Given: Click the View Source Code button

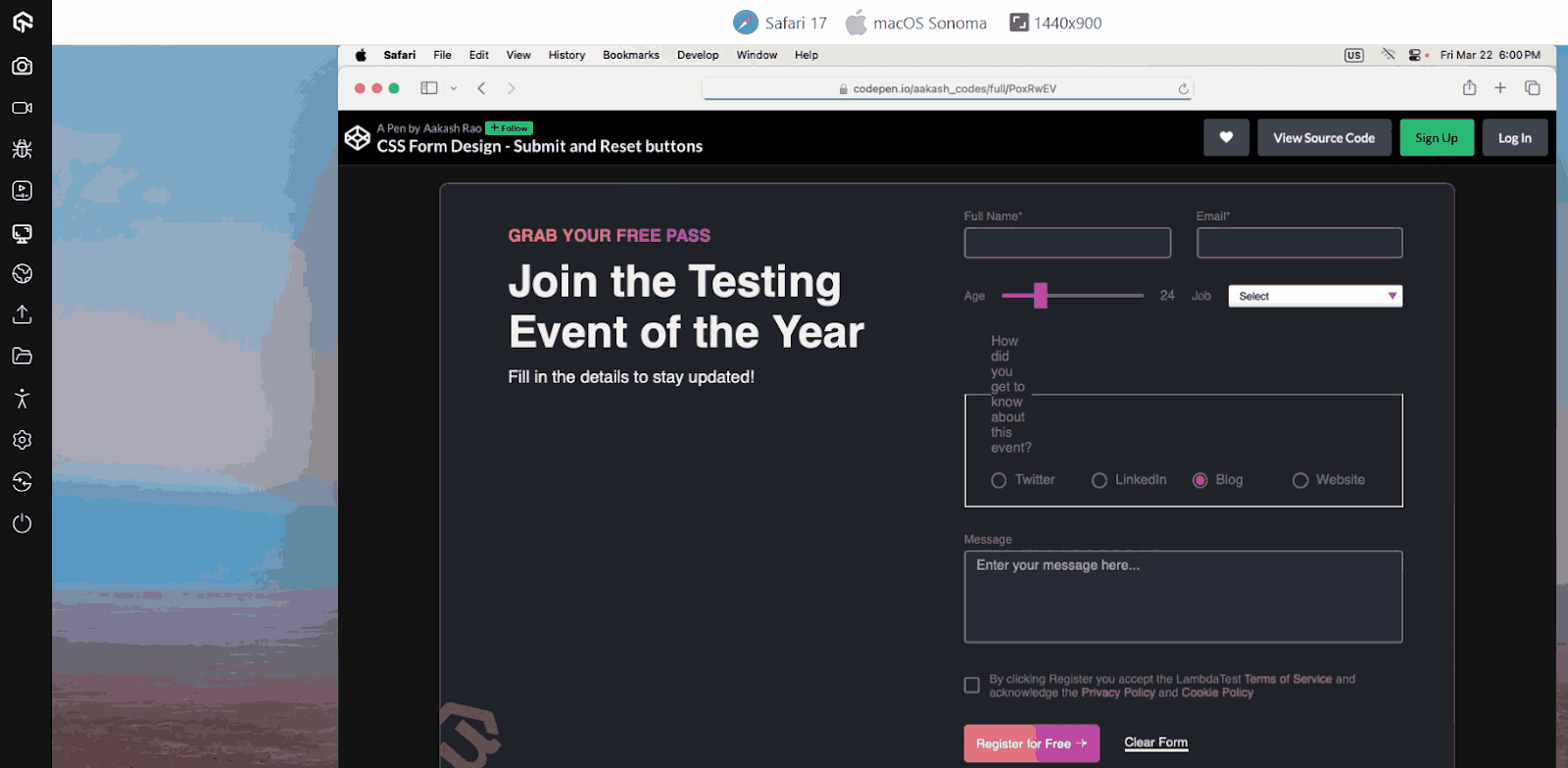Looking at the screenshot, I should click(x=1324, y=138).
